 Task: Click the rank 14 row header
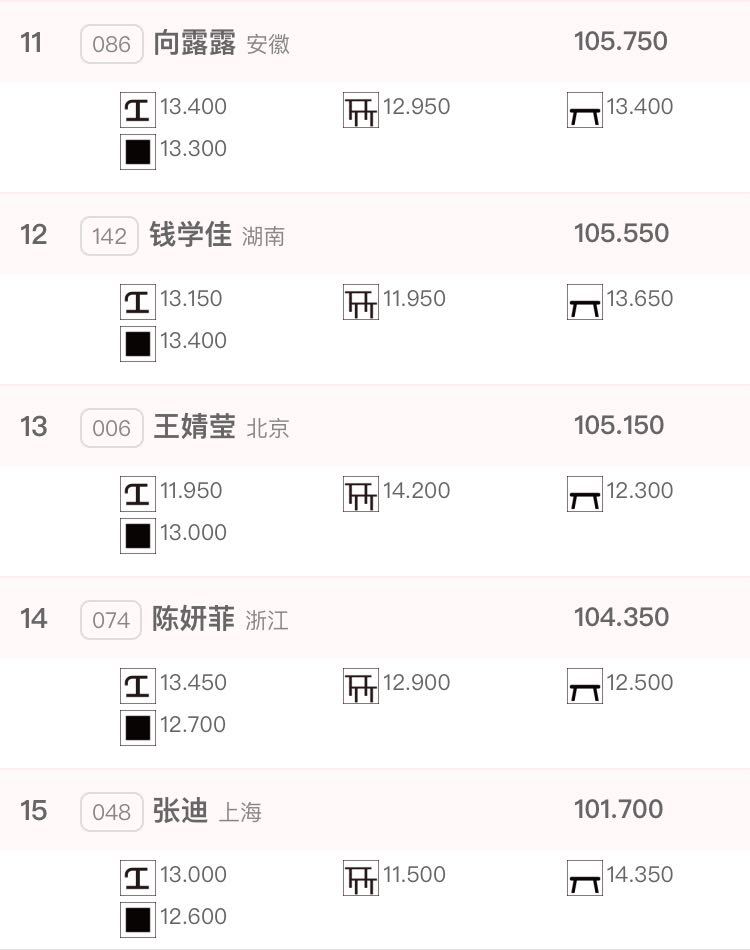point(375,618)
